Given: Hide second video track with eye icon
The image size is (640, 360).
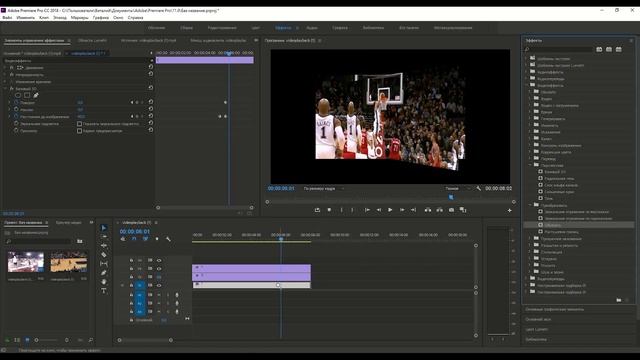Looking at the screenshot, I should pos(159,269).
